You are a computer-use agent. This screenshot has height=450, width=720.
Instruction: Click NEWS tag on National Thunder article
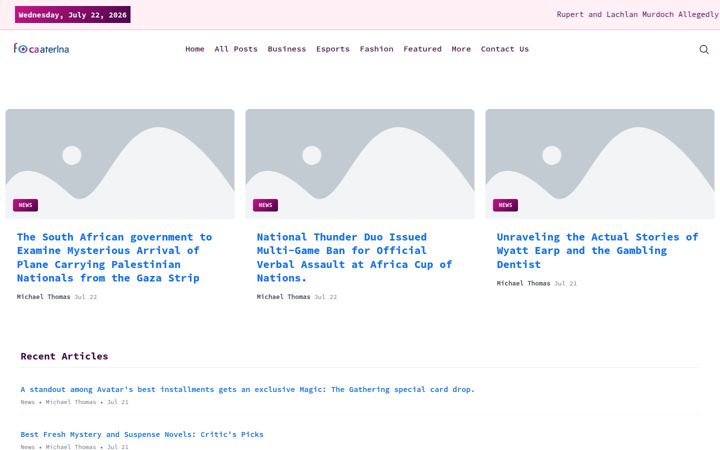pos(265,205)
